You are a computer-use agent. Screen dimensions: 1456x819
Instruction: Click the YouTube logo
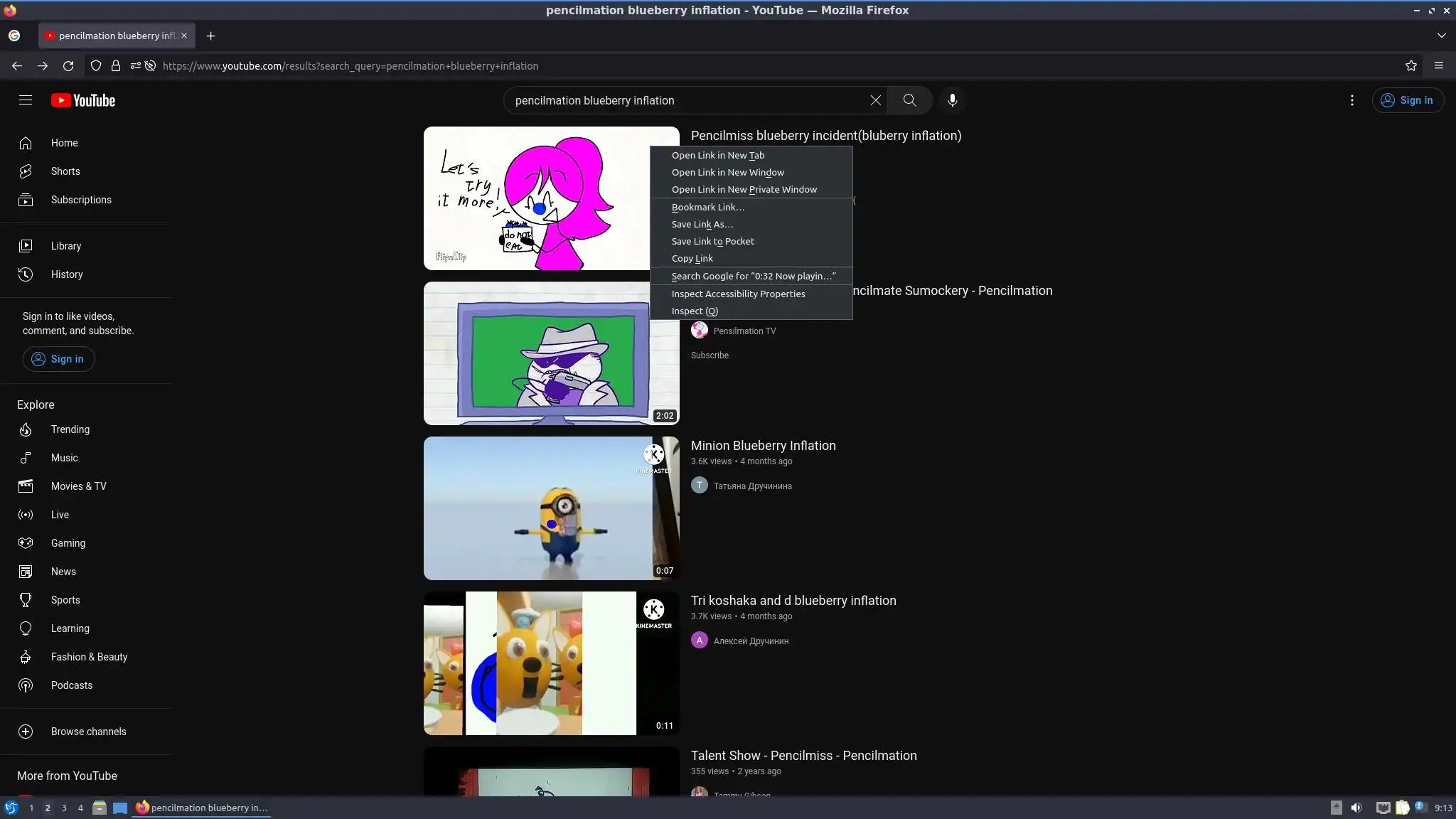83,100
